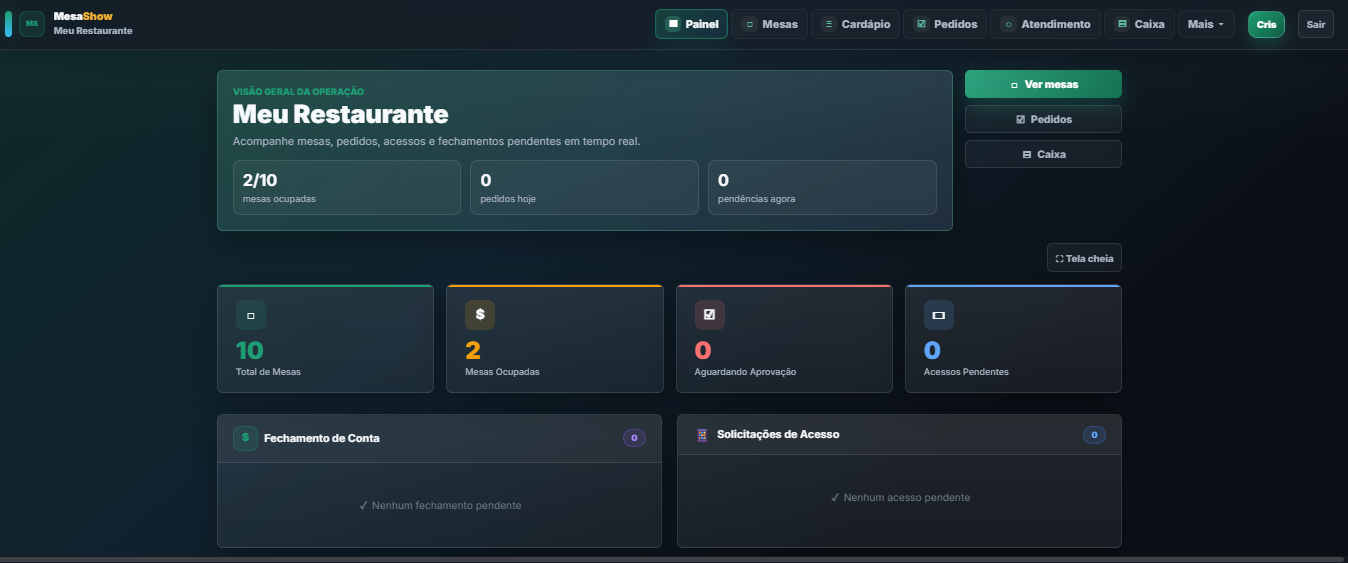Click the Solicitações de Acesso phone icon

[x=702, y=435]
